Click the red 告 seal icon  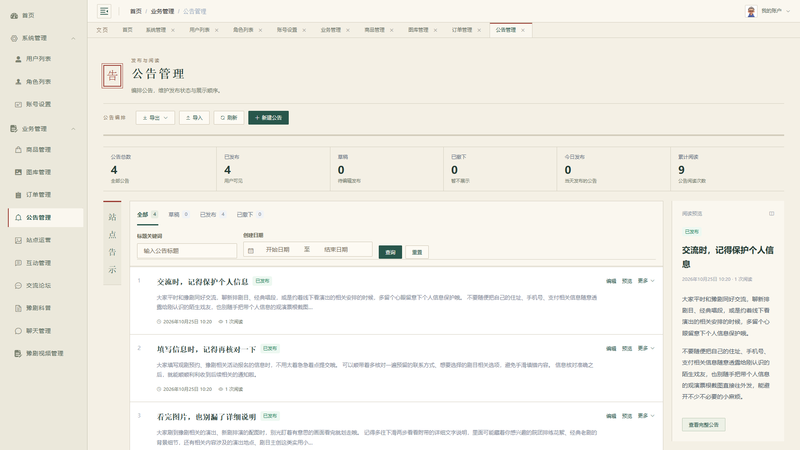coord(112,76)
